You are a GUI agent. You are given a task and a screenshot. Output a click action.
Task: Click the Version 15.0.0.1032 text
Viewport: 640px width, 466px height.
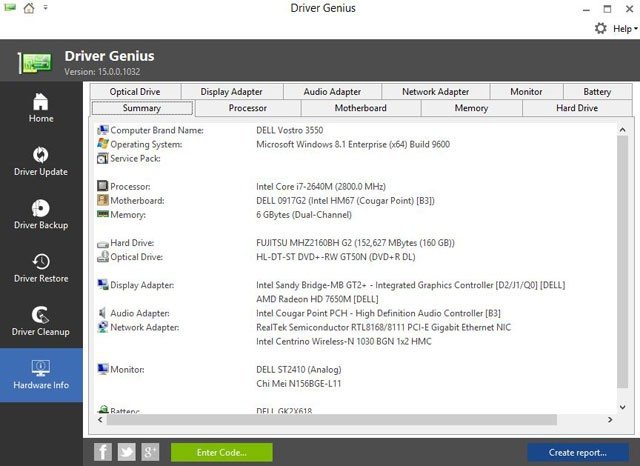(102, 72)
